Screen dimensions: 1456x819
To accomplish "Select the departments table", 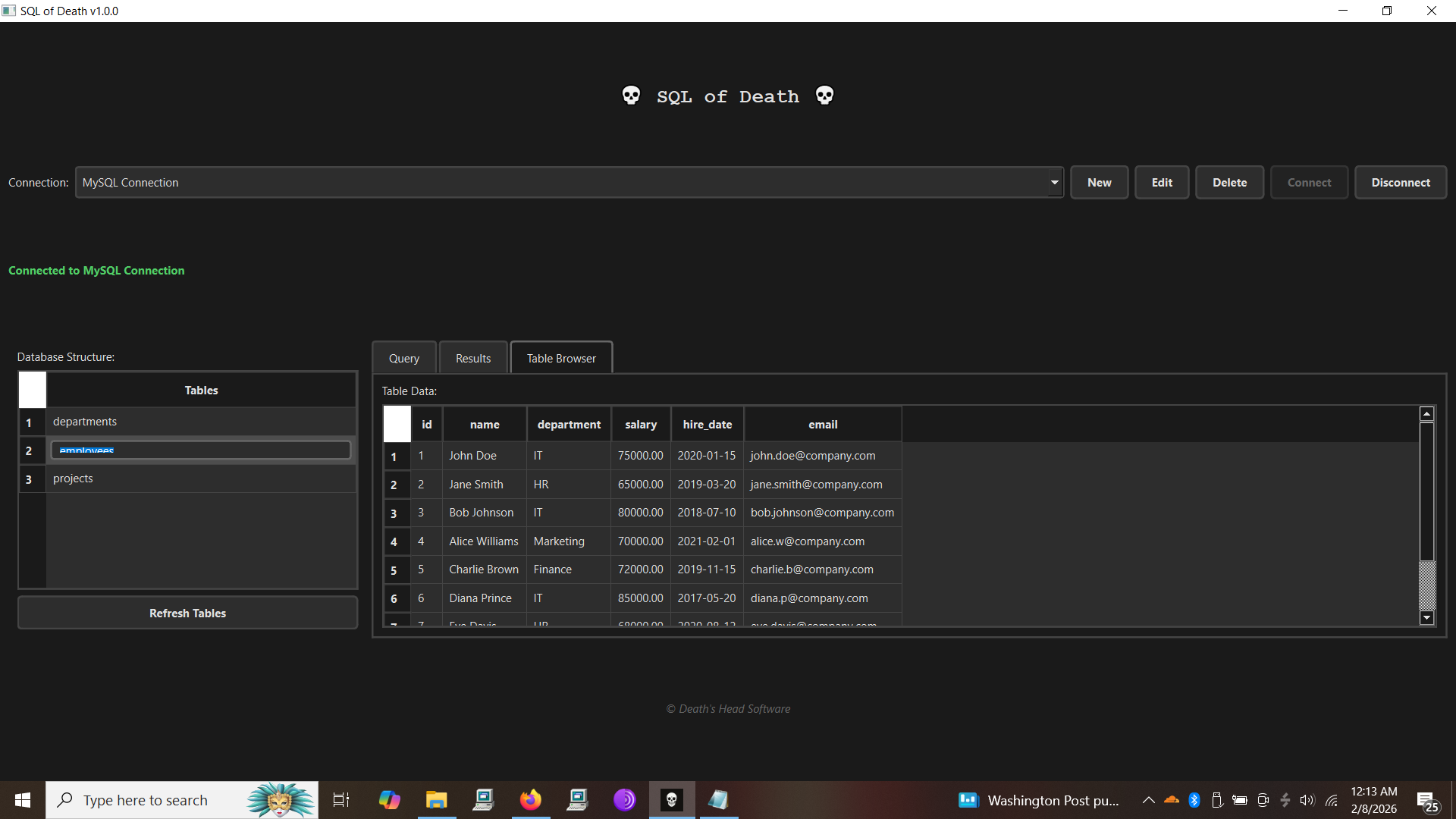I will tap(201, 422).
